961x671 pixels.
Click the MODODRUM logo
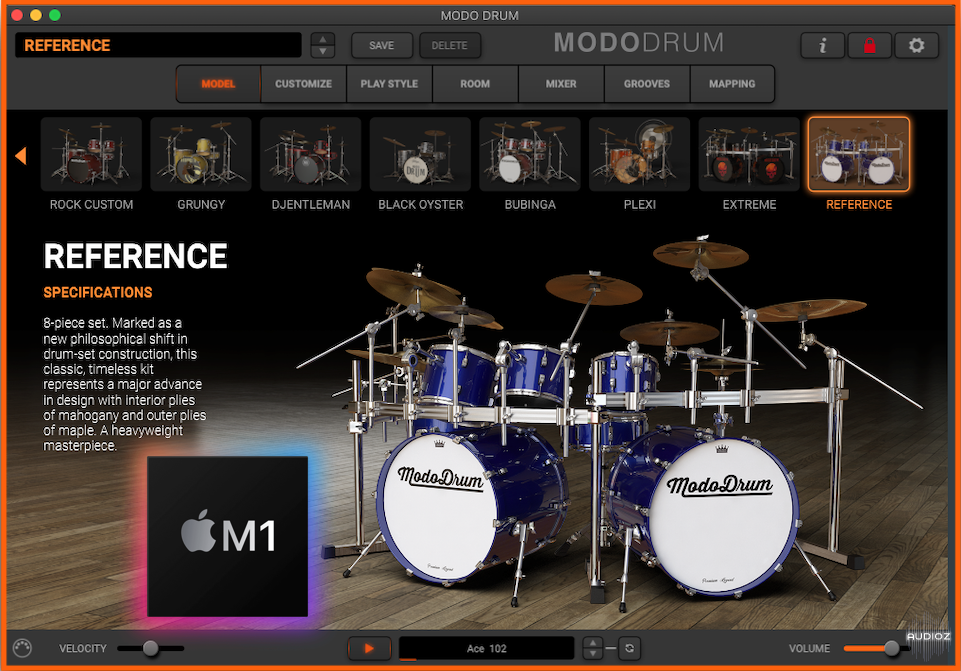pyautogui.click(x=639, y=43)
